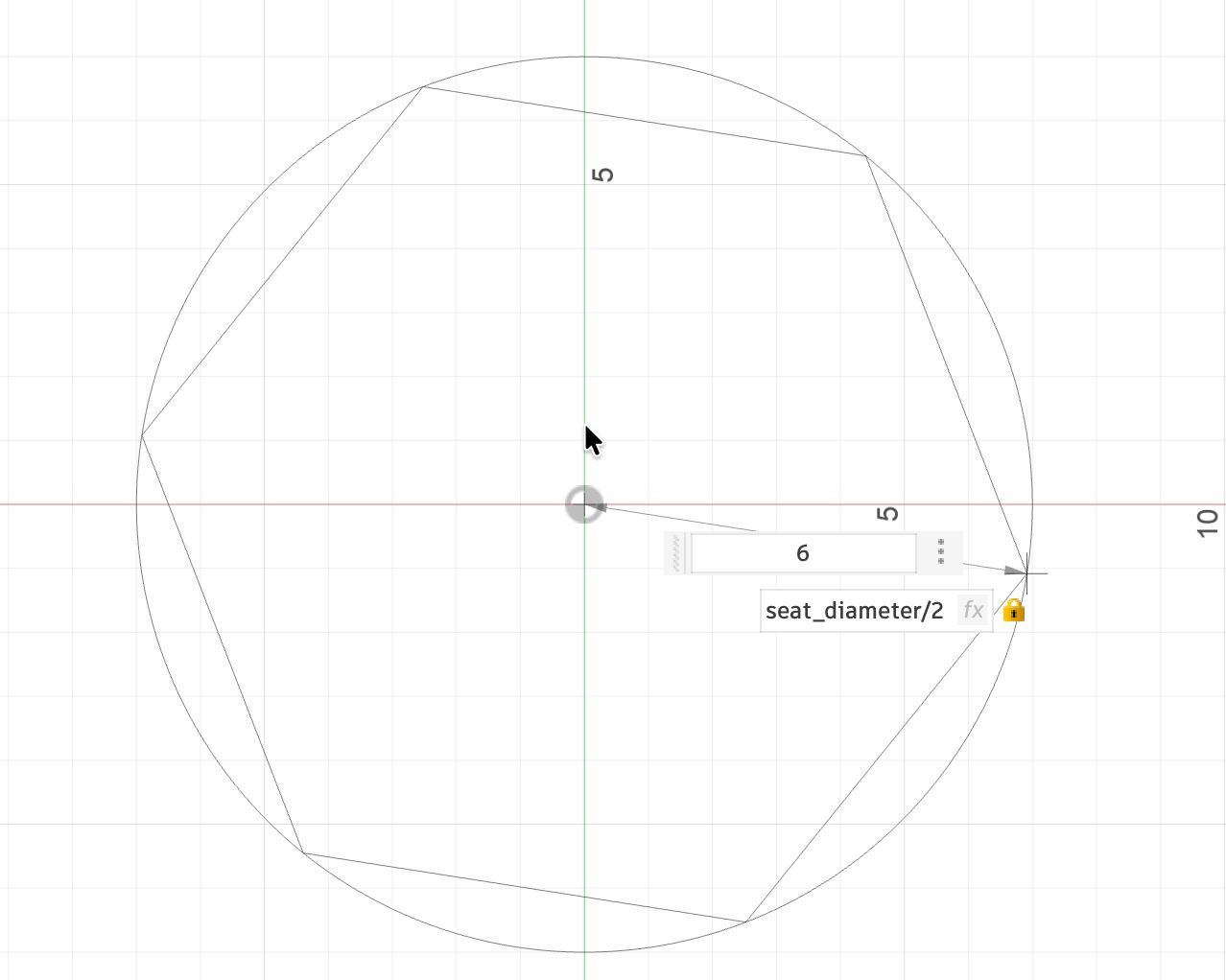Select the dimension value input showing 6
Screen dimensions: 1226x980
[803, 552]
